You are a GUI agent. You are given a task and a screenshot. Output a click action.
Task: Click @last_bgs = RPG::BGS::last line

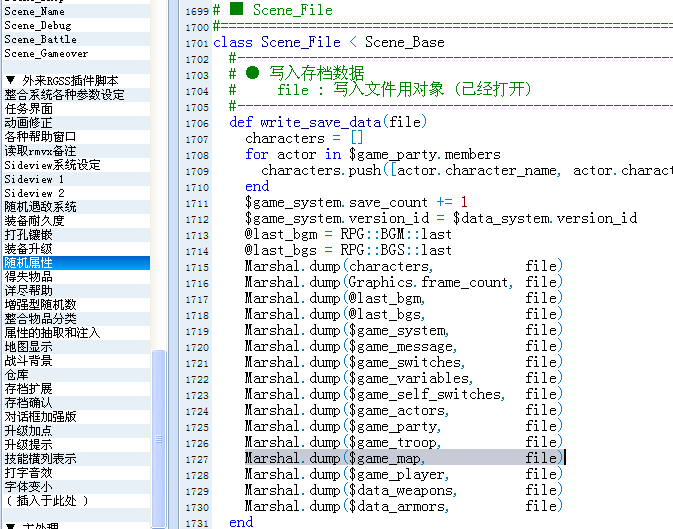pos(348,250)
